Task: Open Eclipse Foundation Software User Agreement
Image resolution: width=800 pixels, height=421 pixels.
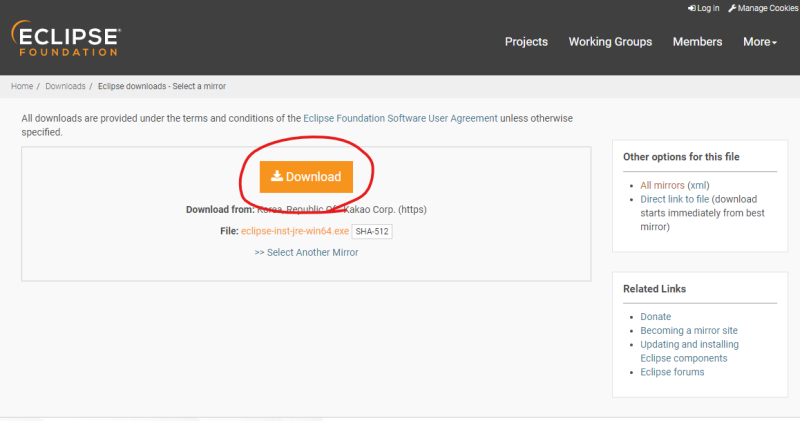Action: tap(400, 118)
